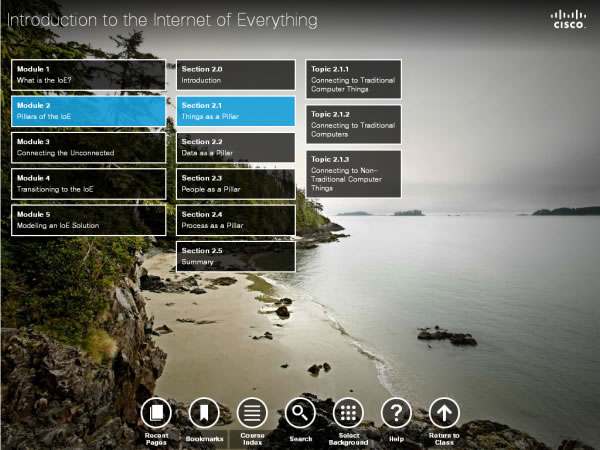This screenshot has height=450, width=600.
Task: Open Select Background grid icon
Action: pos(348,412)
